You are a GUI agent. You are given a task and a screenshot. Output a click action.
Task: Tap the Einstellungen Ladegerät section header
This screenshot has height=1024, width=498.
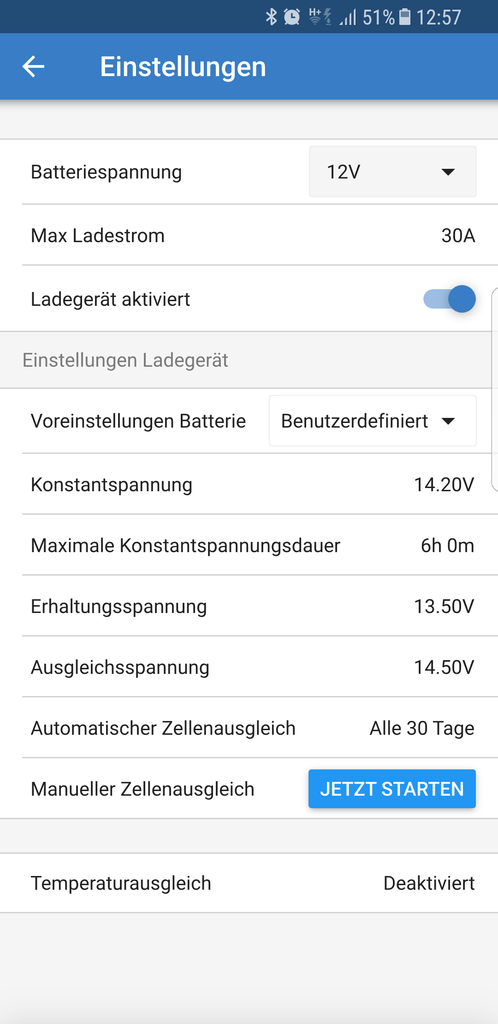tap(125, 360)
